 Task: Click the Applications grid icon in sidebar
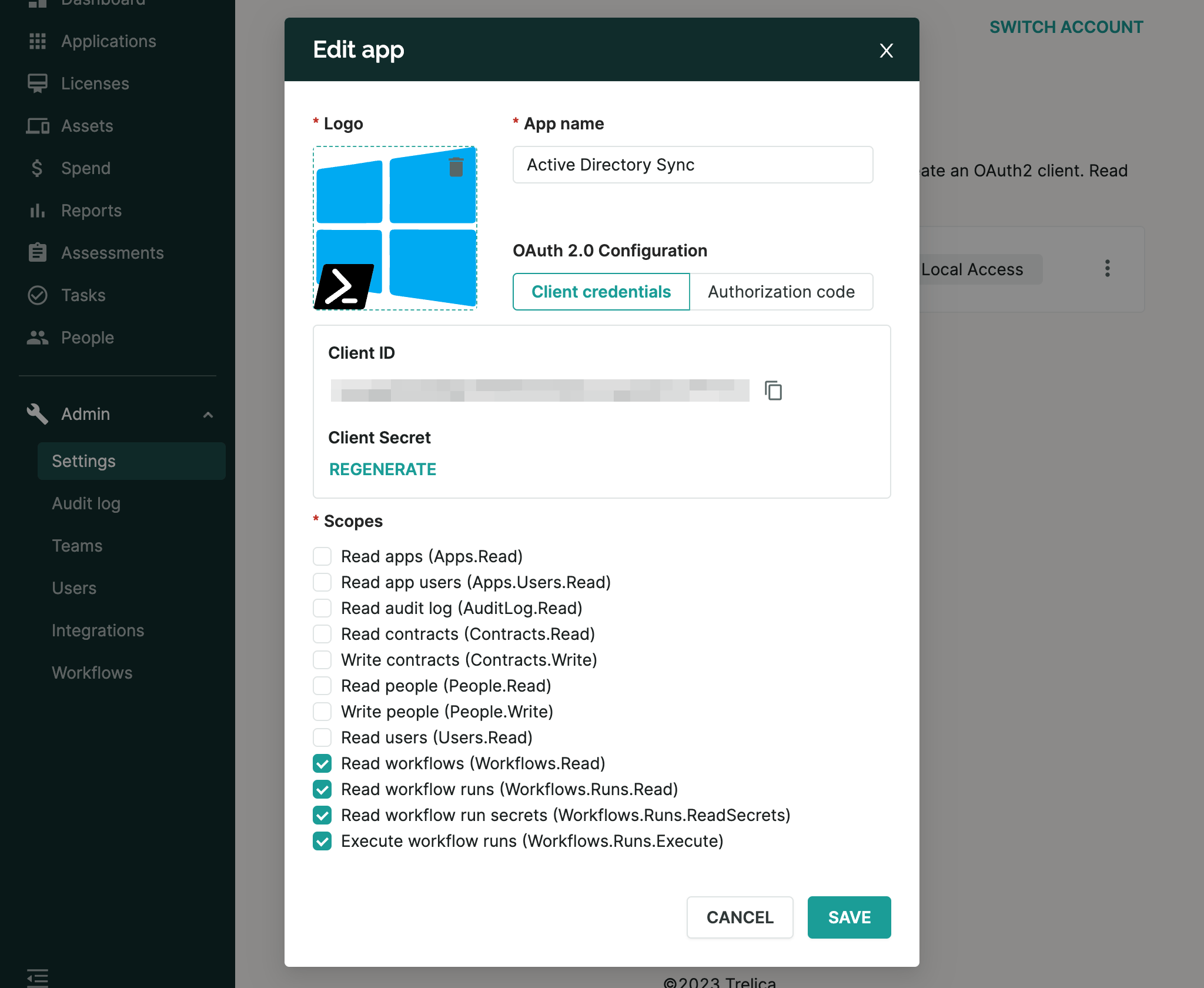click(38, 41)
